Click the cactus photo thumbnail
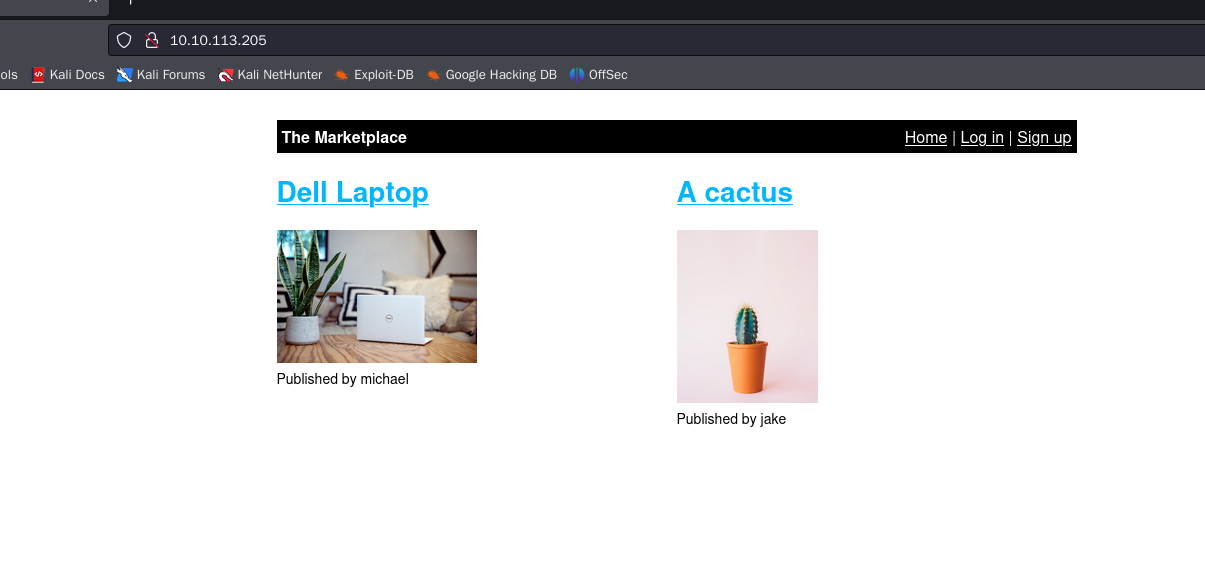This screenshot has width=1205, height=563. click(x=747, y=316)
